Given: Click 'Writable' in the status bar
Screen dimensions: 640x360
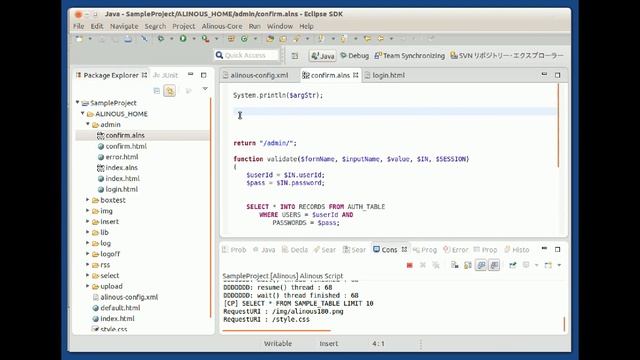Looking at the screenshot, I should 278,344.
